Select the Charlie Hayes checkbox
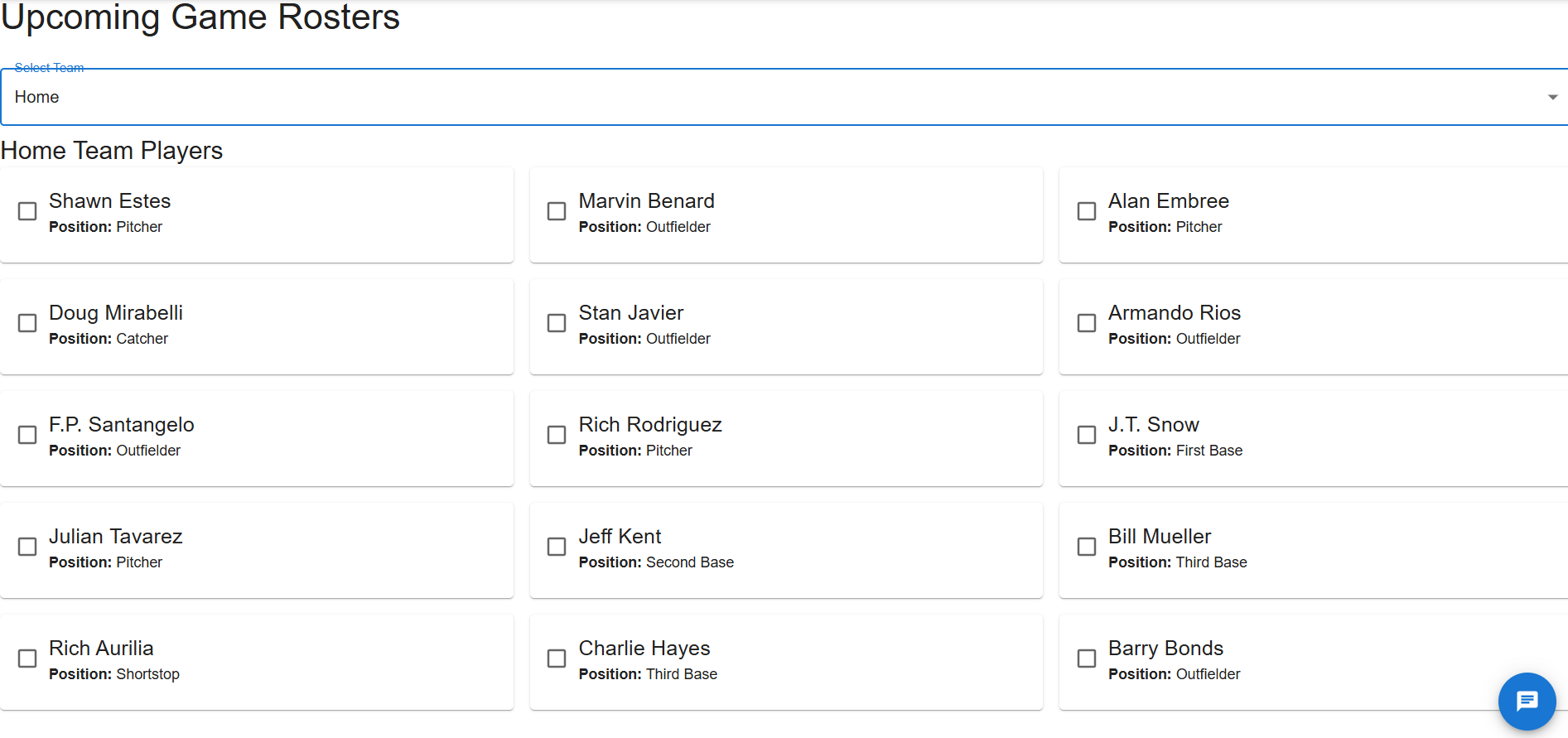The width and height of the screenshot is (1568, 738). pyautogui.click(x=557, y=658)
